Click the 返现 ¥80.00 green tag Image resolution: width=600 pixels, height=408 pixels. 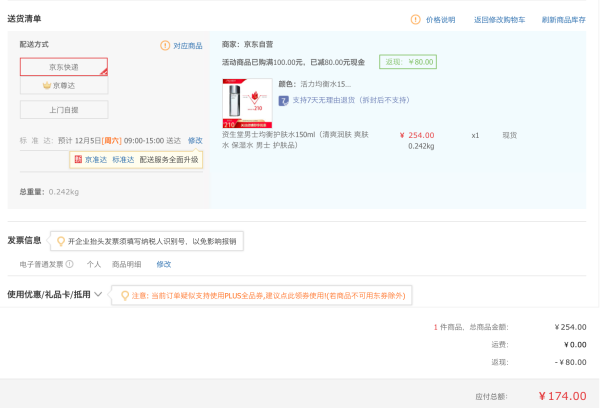tap(408, 62)
